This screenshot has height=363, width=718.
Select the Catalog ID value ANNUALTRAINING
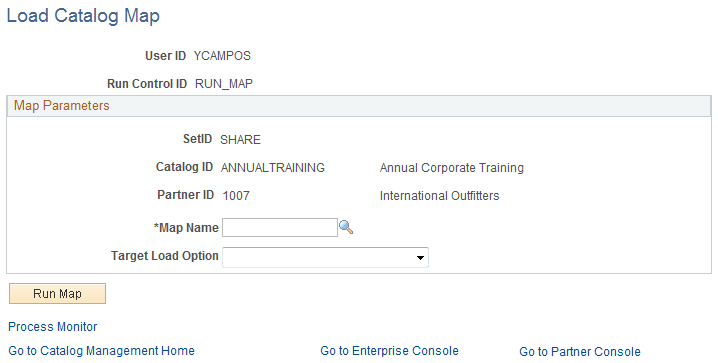click(273, 168)
